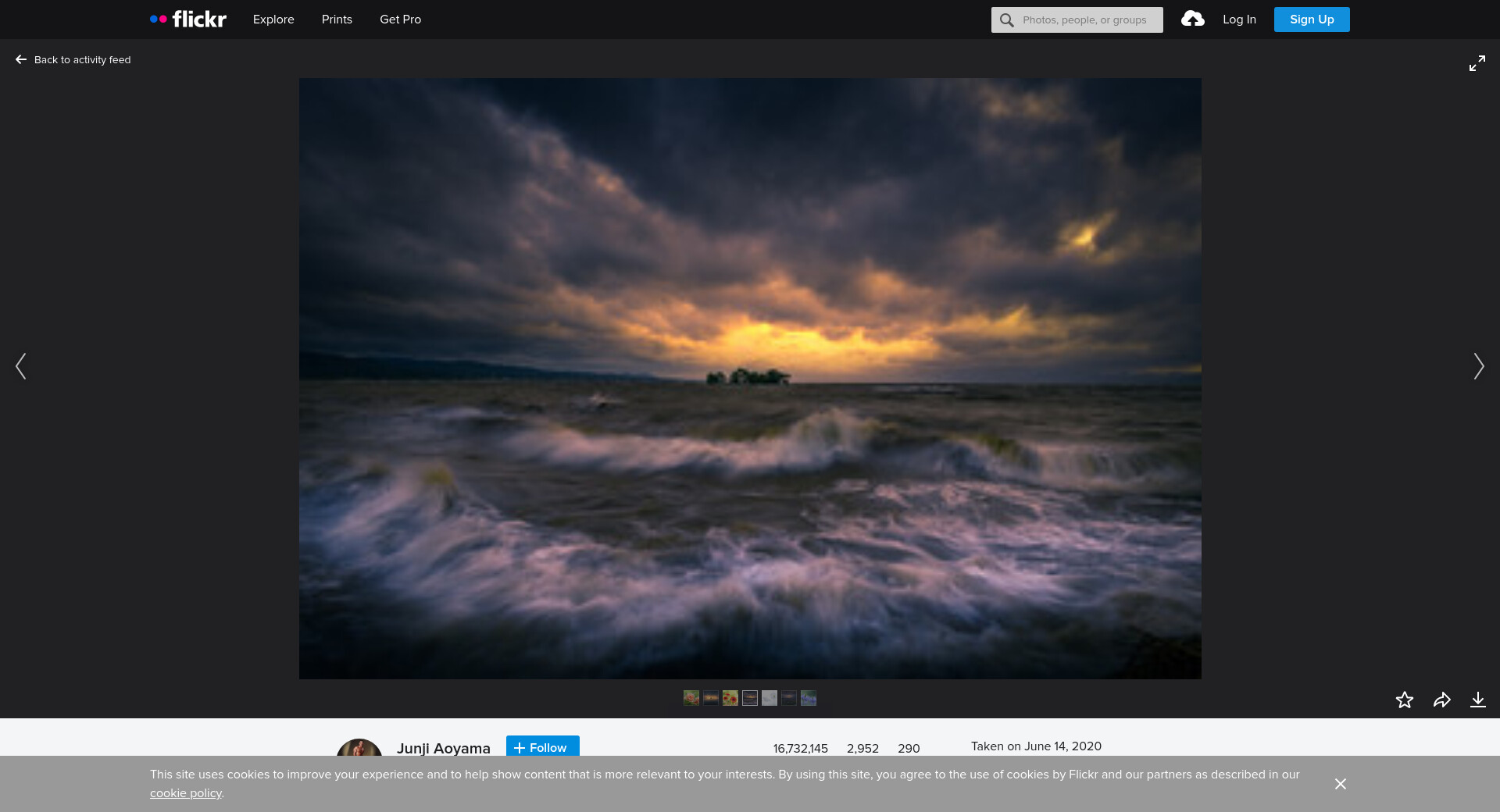This screenshot has height=812, width=1500.
Task: Go to the next photo with right chevron
Action: (x=1478, y=366)
